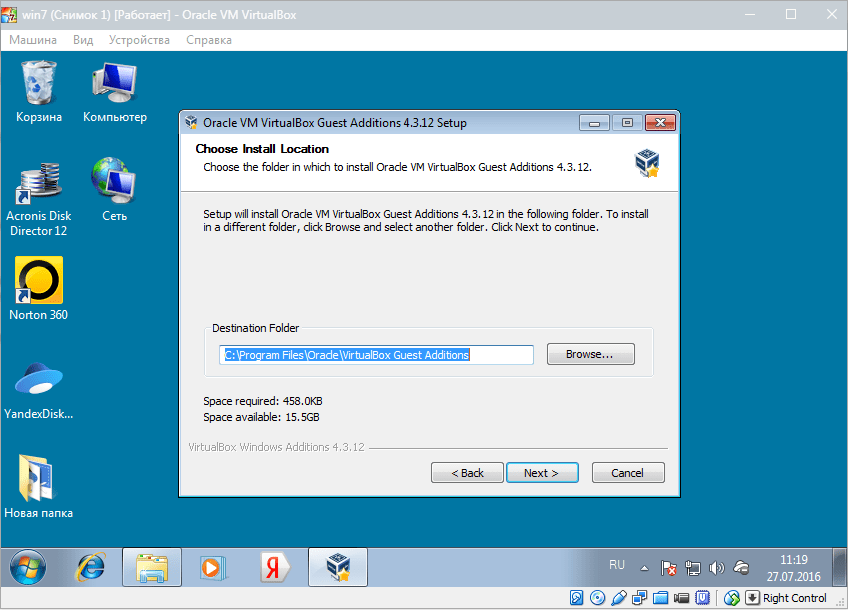Launch Yandex browser from taskbar

(275, 567)
